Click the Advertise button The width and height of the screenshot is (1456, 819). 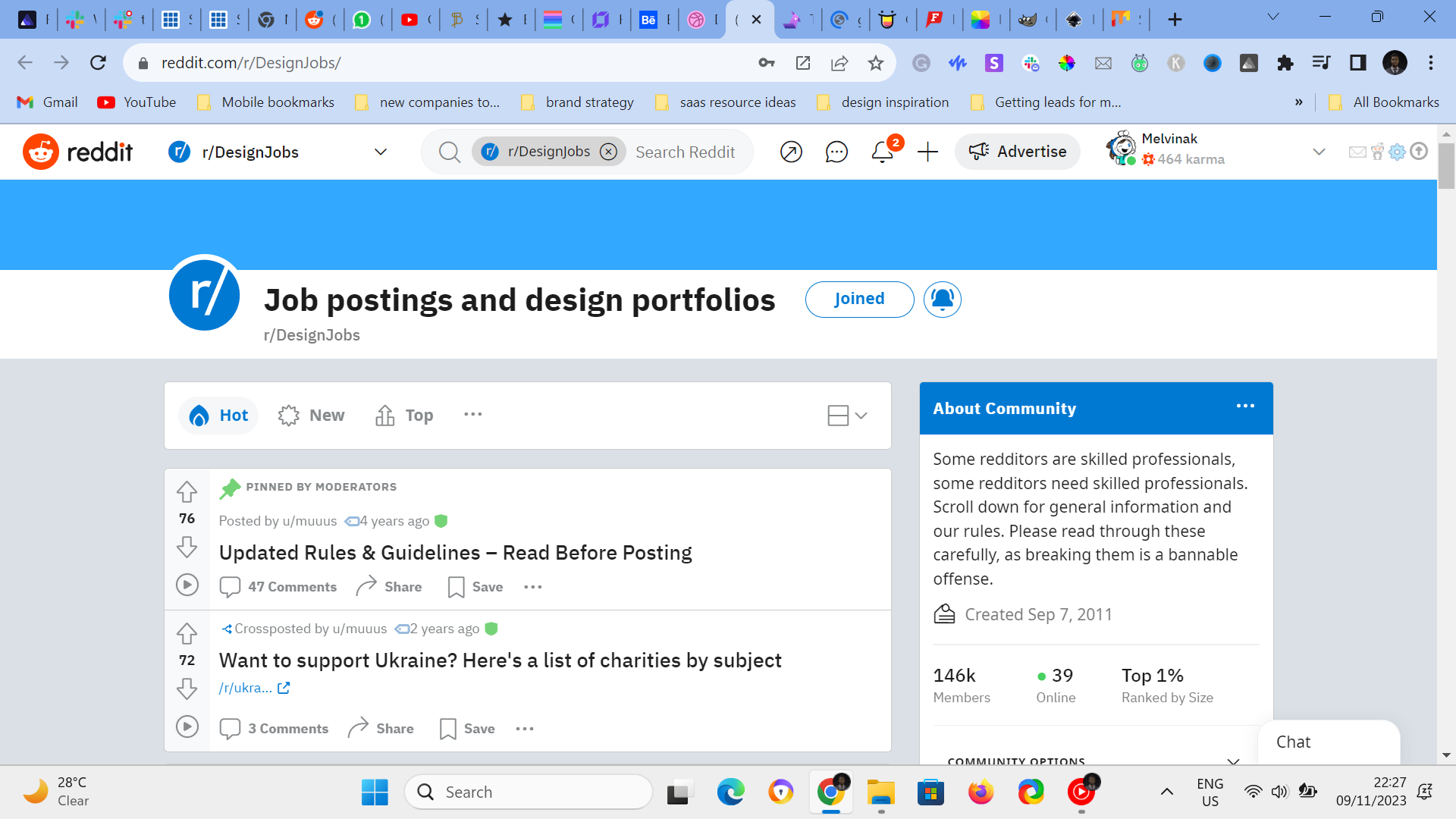pos(1017,152)
